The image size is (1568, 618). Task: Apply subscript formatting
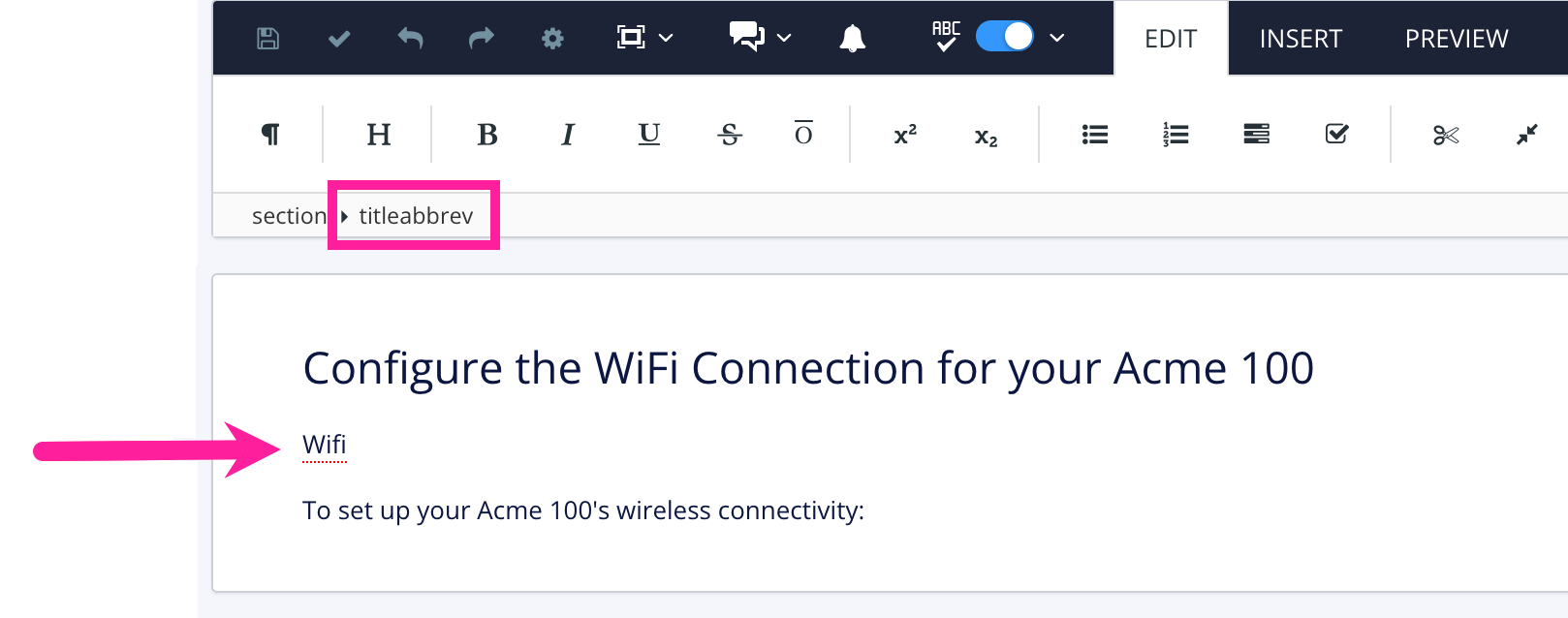tap(986, 137)
